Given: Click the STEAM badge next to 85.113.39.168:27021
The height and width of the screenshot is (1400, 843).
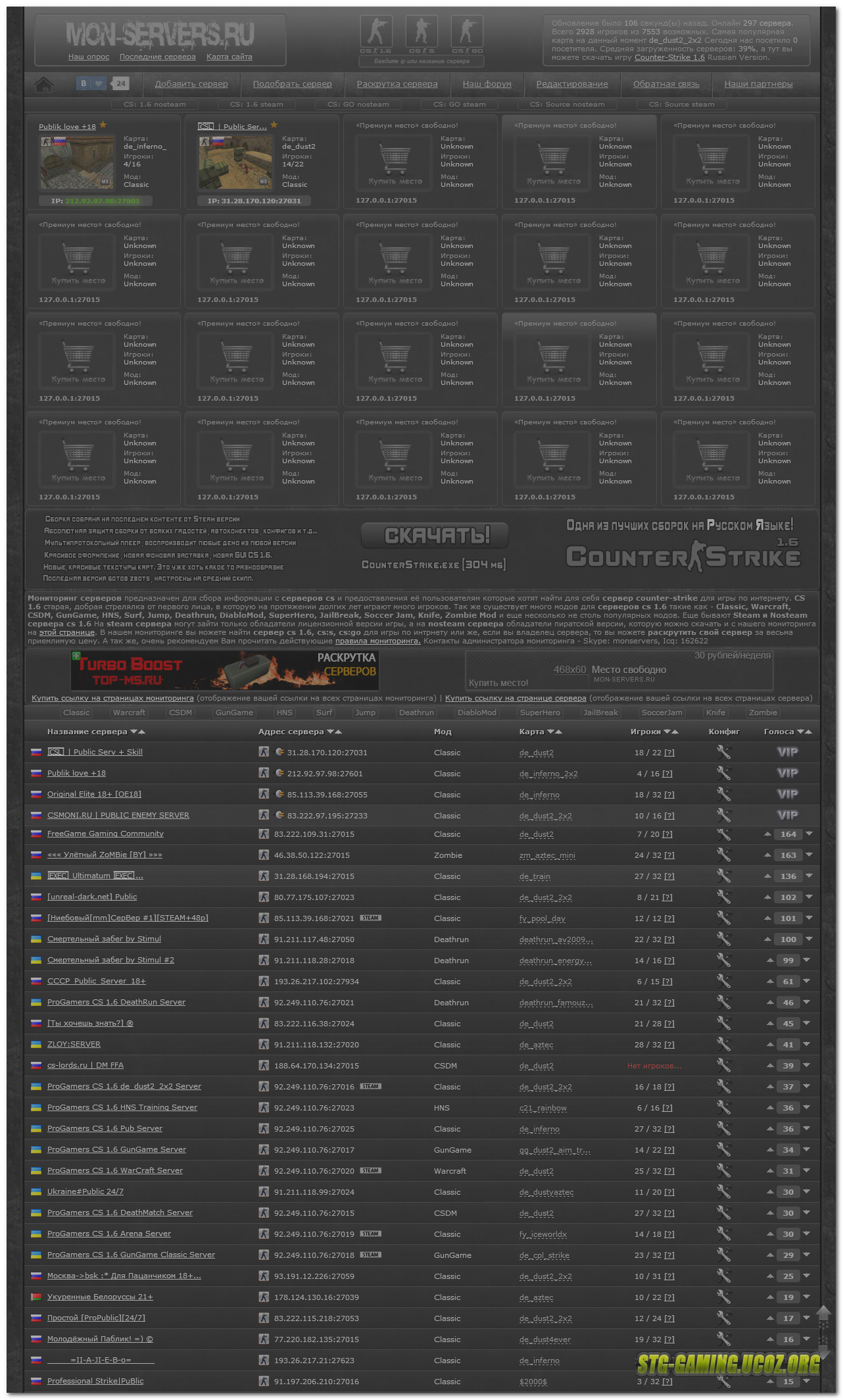Looking at the screenshot, I should point(371,918).
